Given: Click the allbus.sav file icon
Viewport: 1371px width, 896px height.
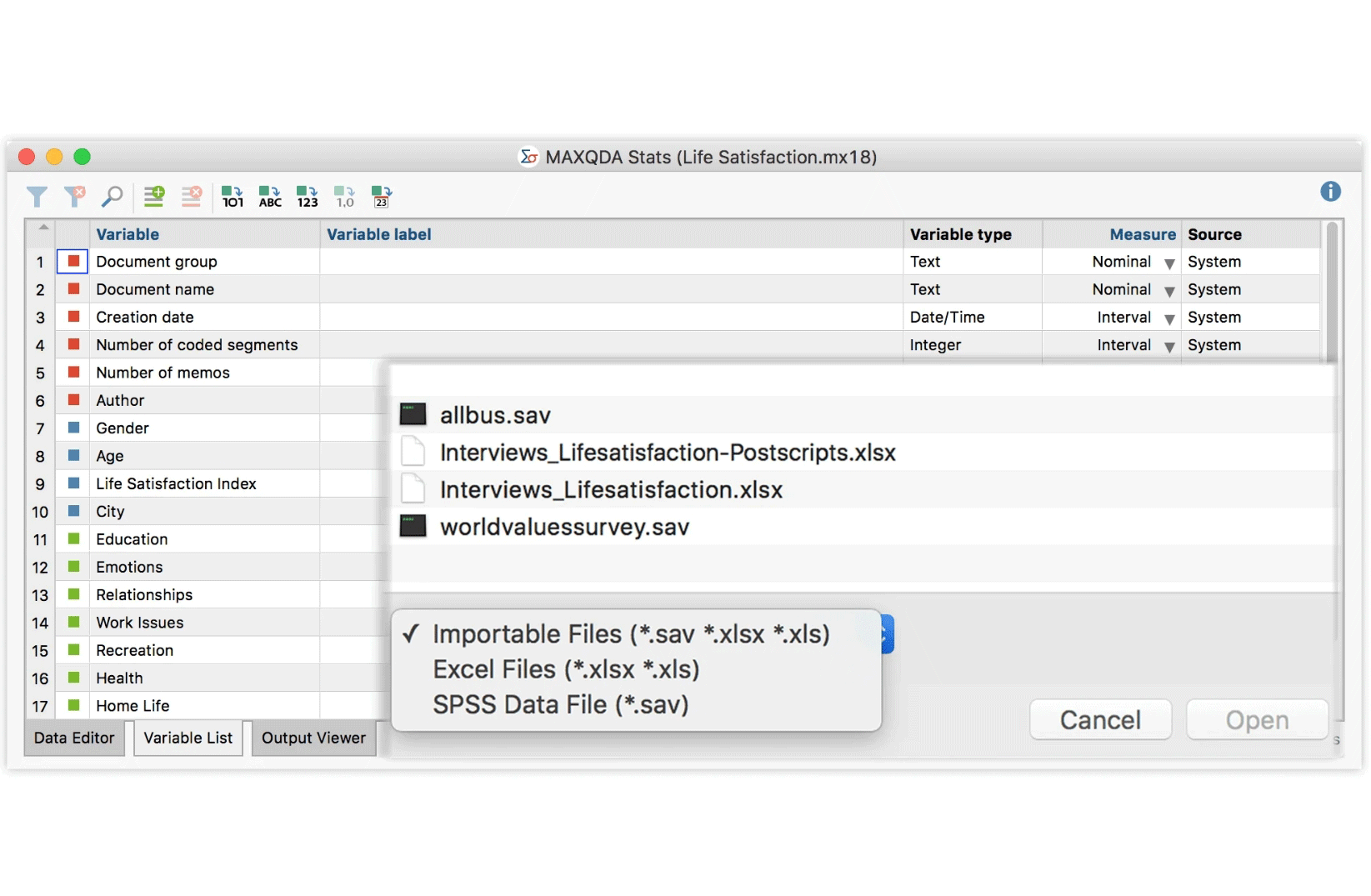Looking at the screenshot, I should (413, 414).
